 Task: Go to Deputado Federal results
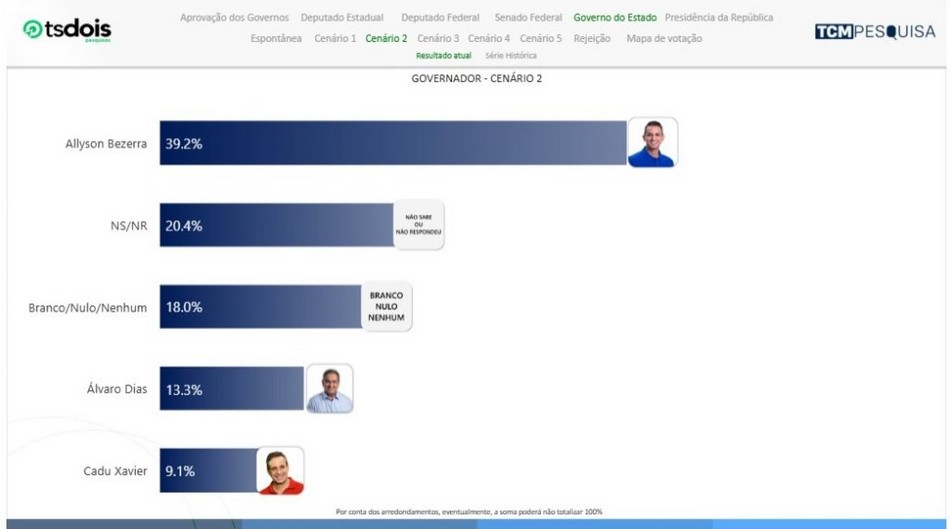[440, 18]
